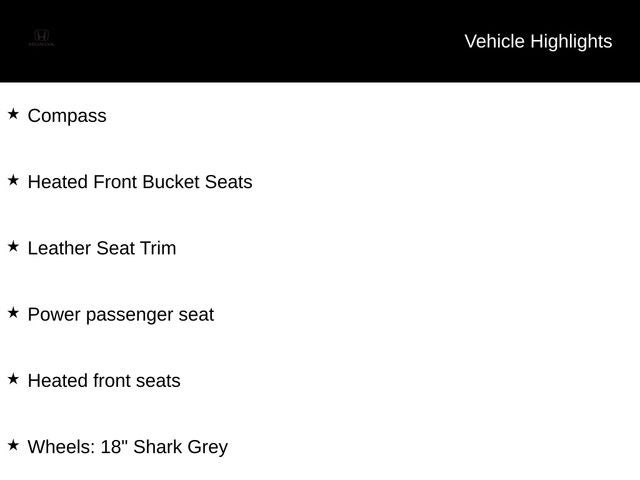Click the word Trim in the Leather highlight
Image resolution: width=640 pixels, height=480 pixels.
click(158, 248)
